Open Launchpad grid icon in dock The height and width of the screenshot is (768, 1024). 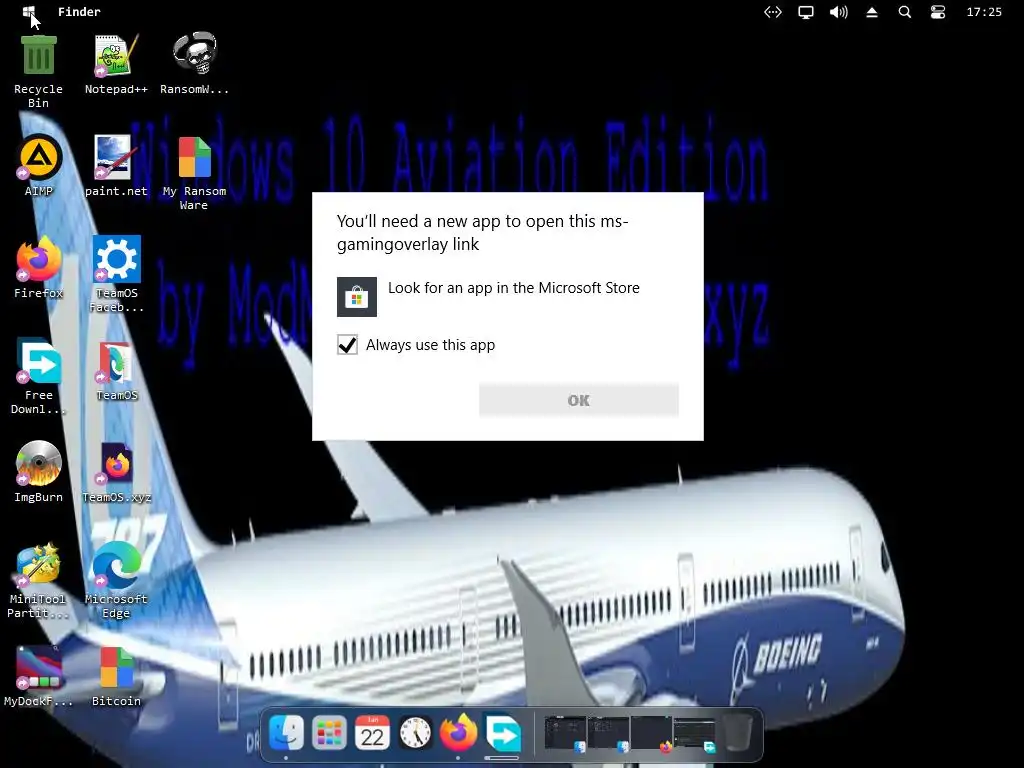point(329,733)
